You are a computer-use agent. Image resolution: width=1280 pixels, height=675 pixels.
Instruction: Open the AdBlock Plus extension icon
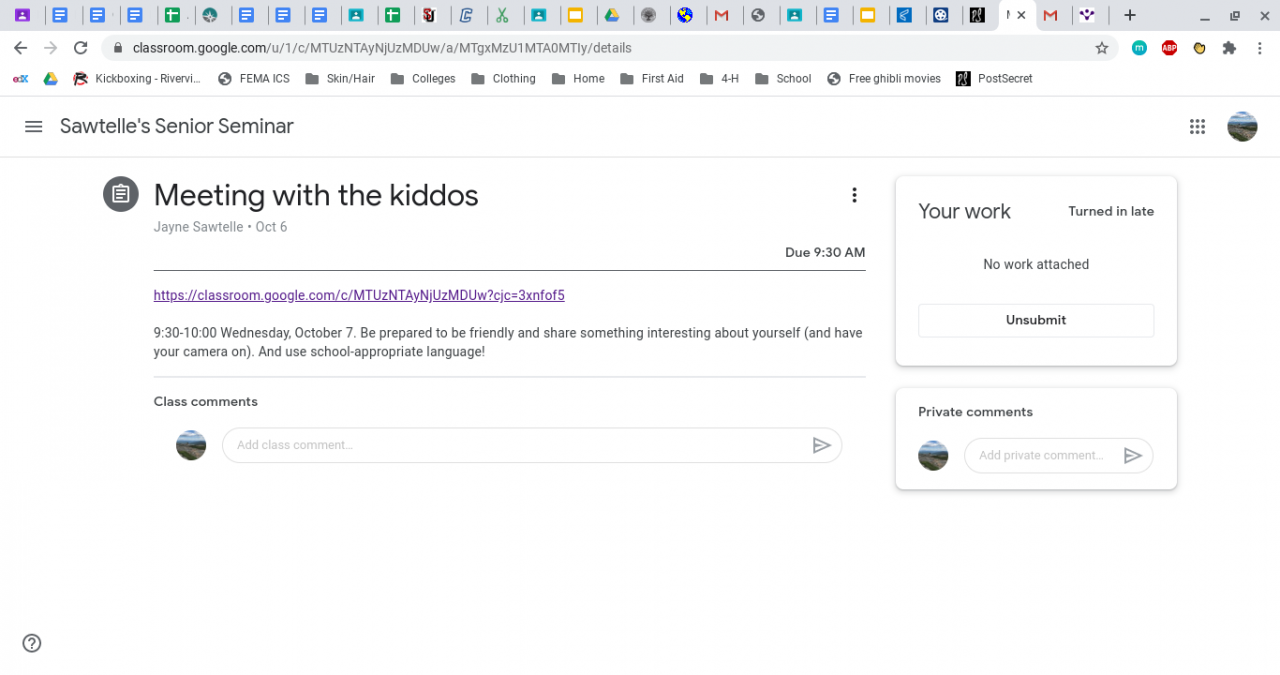1169,48
